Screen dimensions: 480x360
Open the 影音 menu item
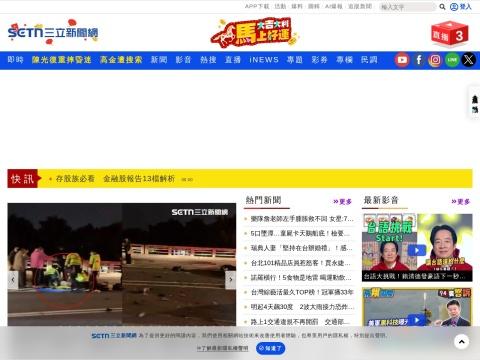[x=184, y=60]
